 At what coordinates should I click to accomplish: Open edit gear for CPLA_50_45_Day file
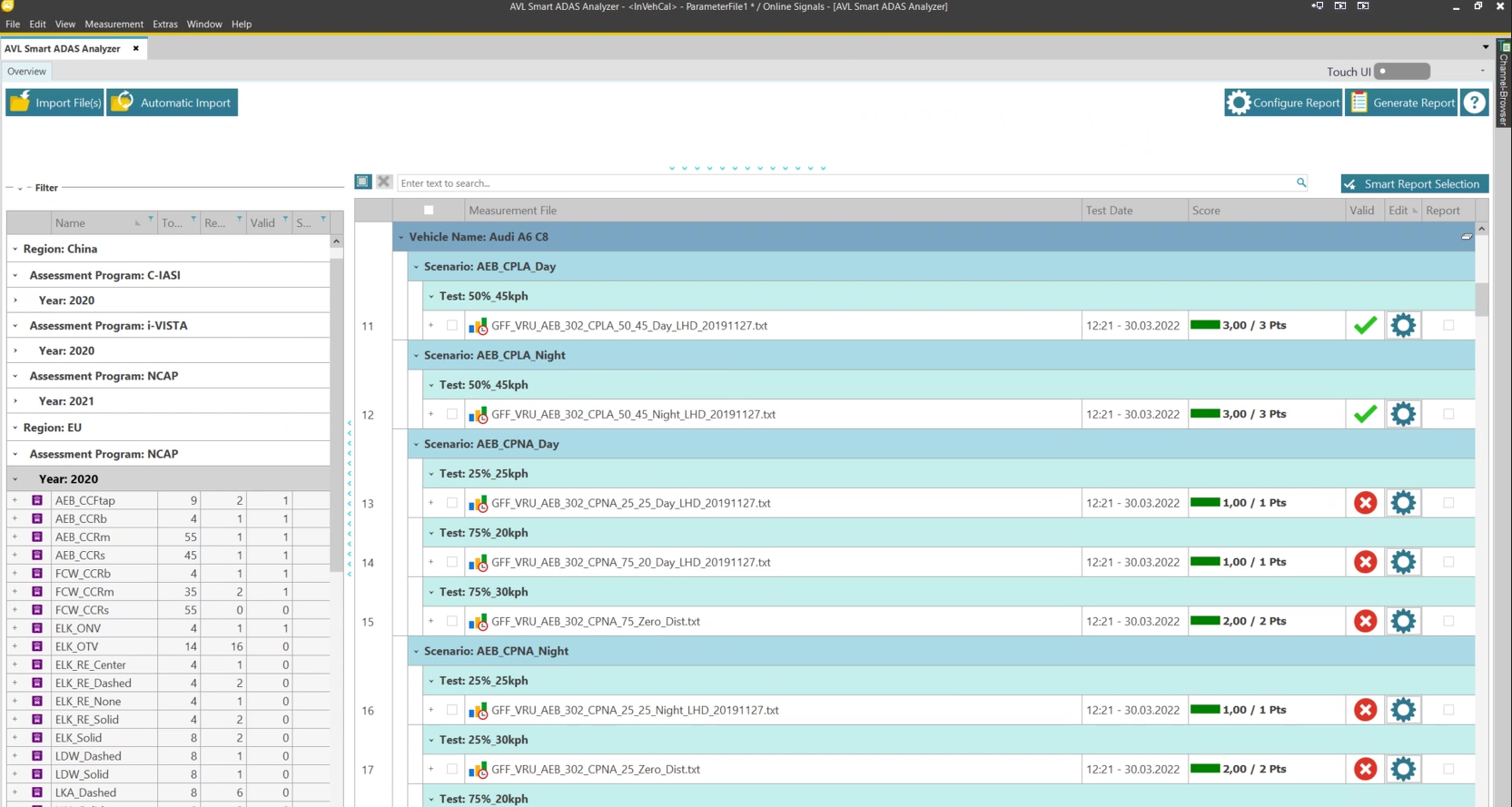1403,325
